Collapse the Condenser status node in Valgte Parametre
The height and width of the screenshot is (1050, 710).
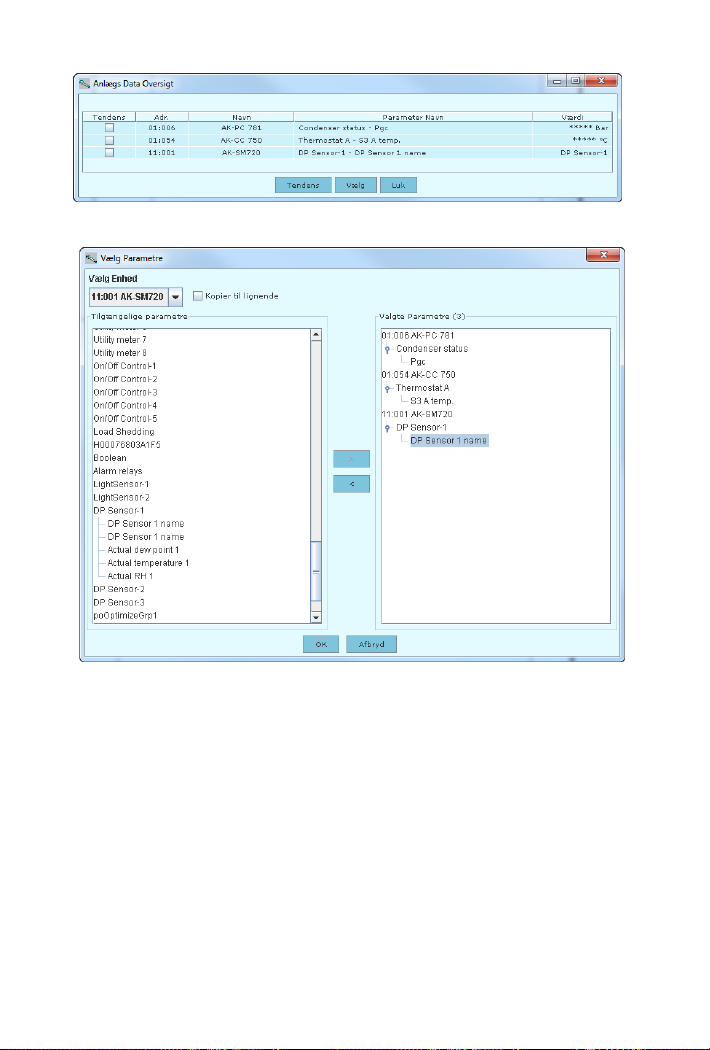coord(387,350)
